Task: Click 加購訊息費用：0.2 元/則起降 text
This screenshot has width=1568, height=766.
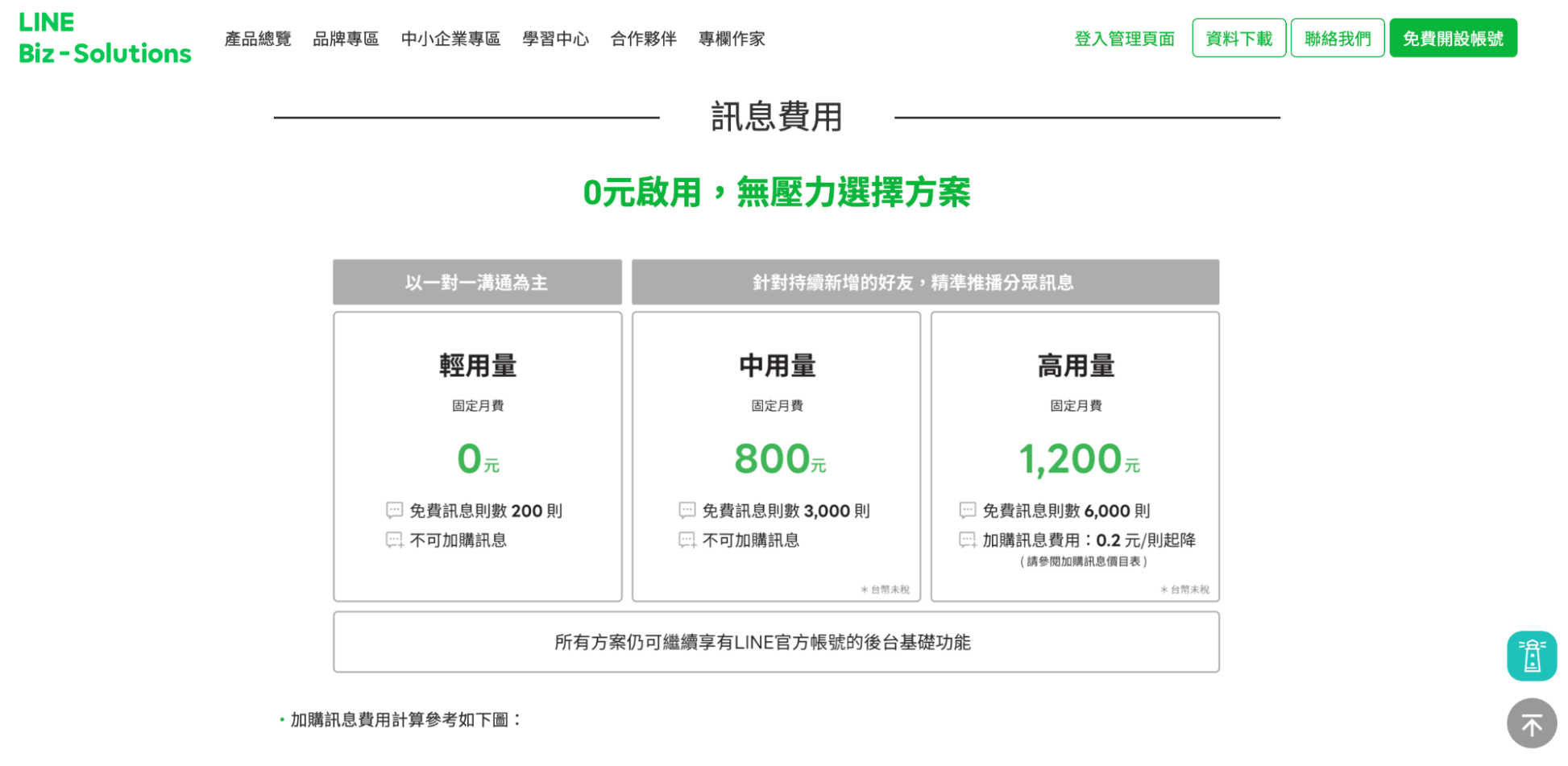Action: (1089, 540)
